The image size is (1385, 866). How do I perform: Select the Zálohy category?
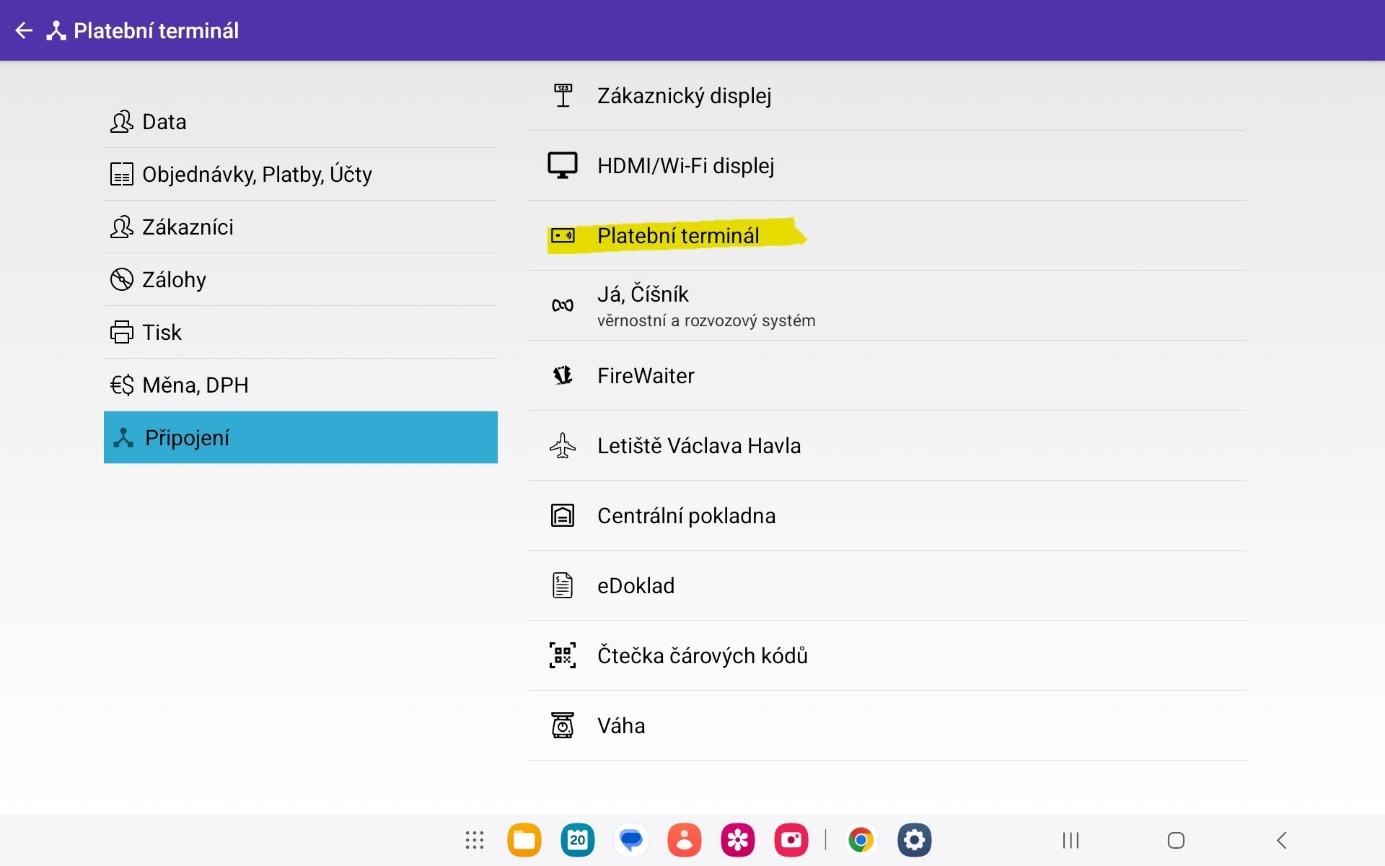301,280
